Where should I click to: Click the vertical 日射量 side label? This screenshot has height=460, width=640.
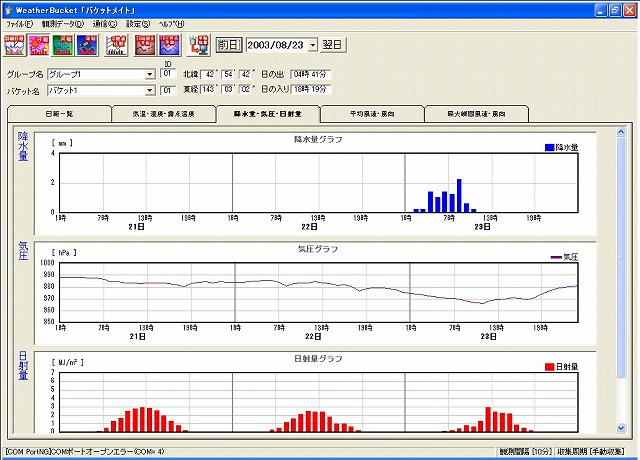pyautogui.click(x=23, y=366)
